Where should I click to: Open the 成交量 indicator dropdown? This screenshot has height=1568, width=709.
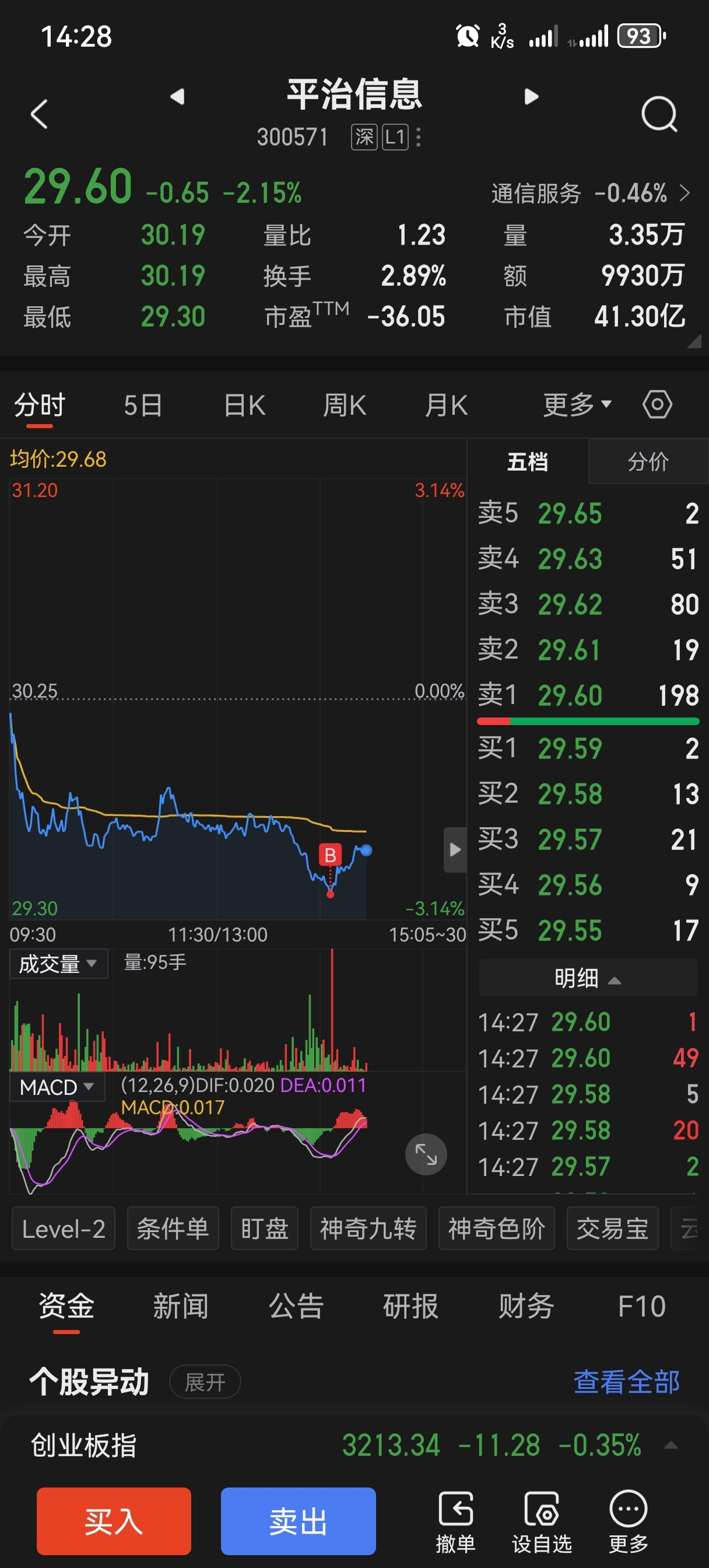click(58, 964)
